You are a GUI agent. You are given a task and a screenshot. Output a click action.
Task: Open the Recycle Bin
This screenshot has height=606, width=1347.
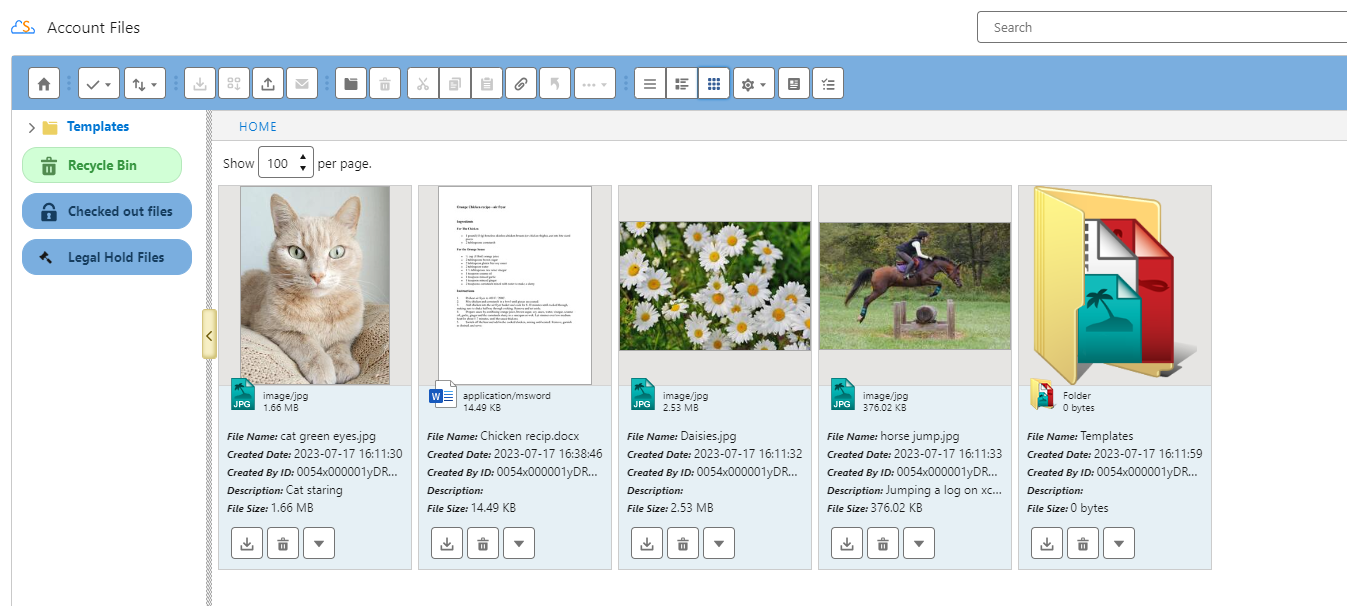point(102,166)
